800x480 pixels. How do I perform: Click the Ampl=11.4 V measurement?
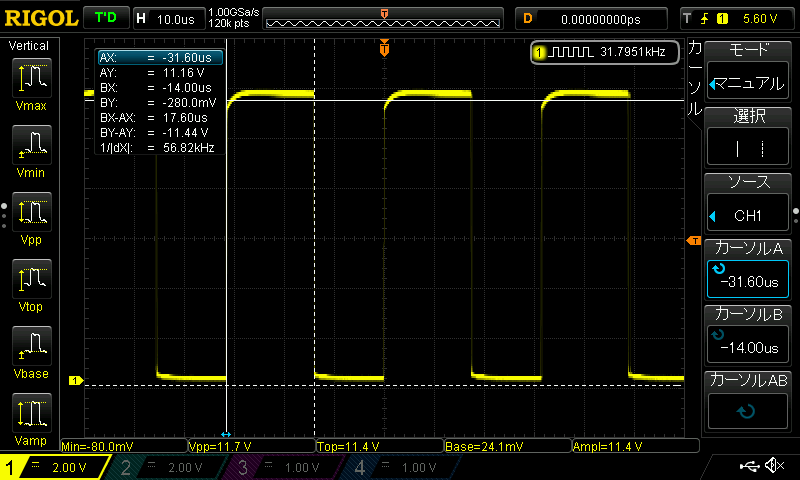636,446
